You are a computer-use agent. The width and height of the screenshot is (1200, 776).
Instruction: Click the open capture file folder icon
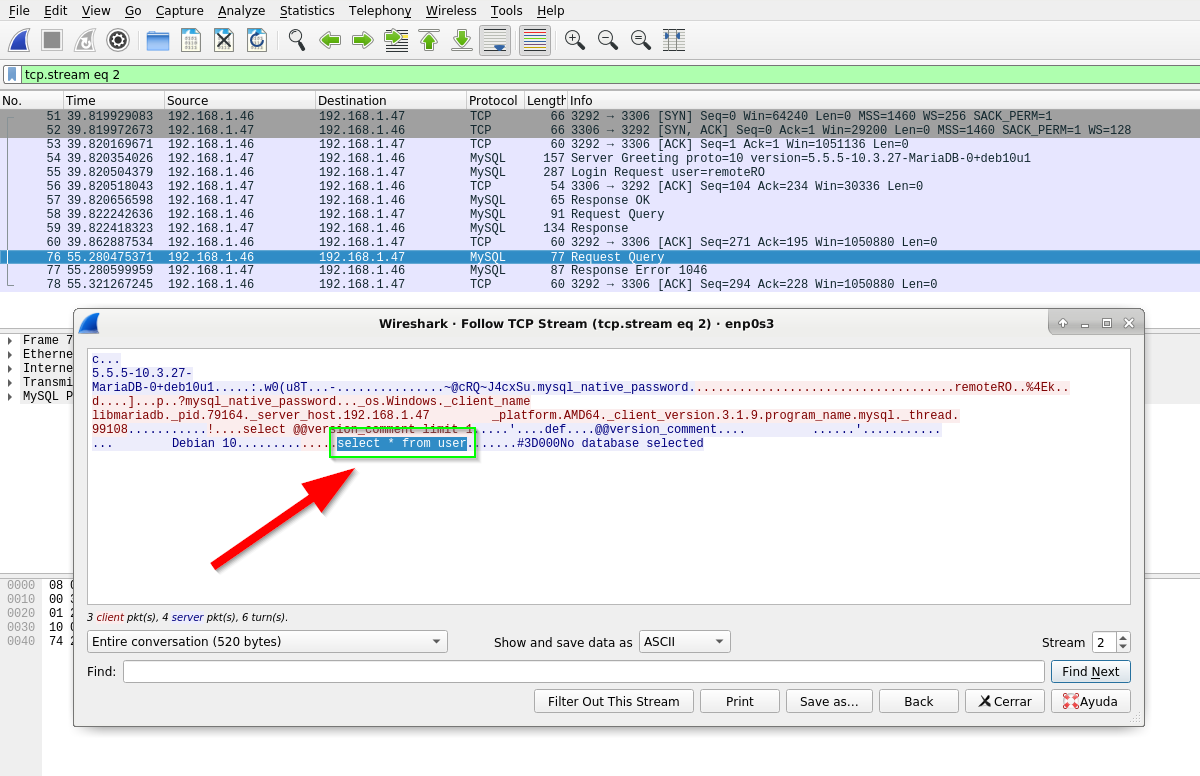point(158,40)
